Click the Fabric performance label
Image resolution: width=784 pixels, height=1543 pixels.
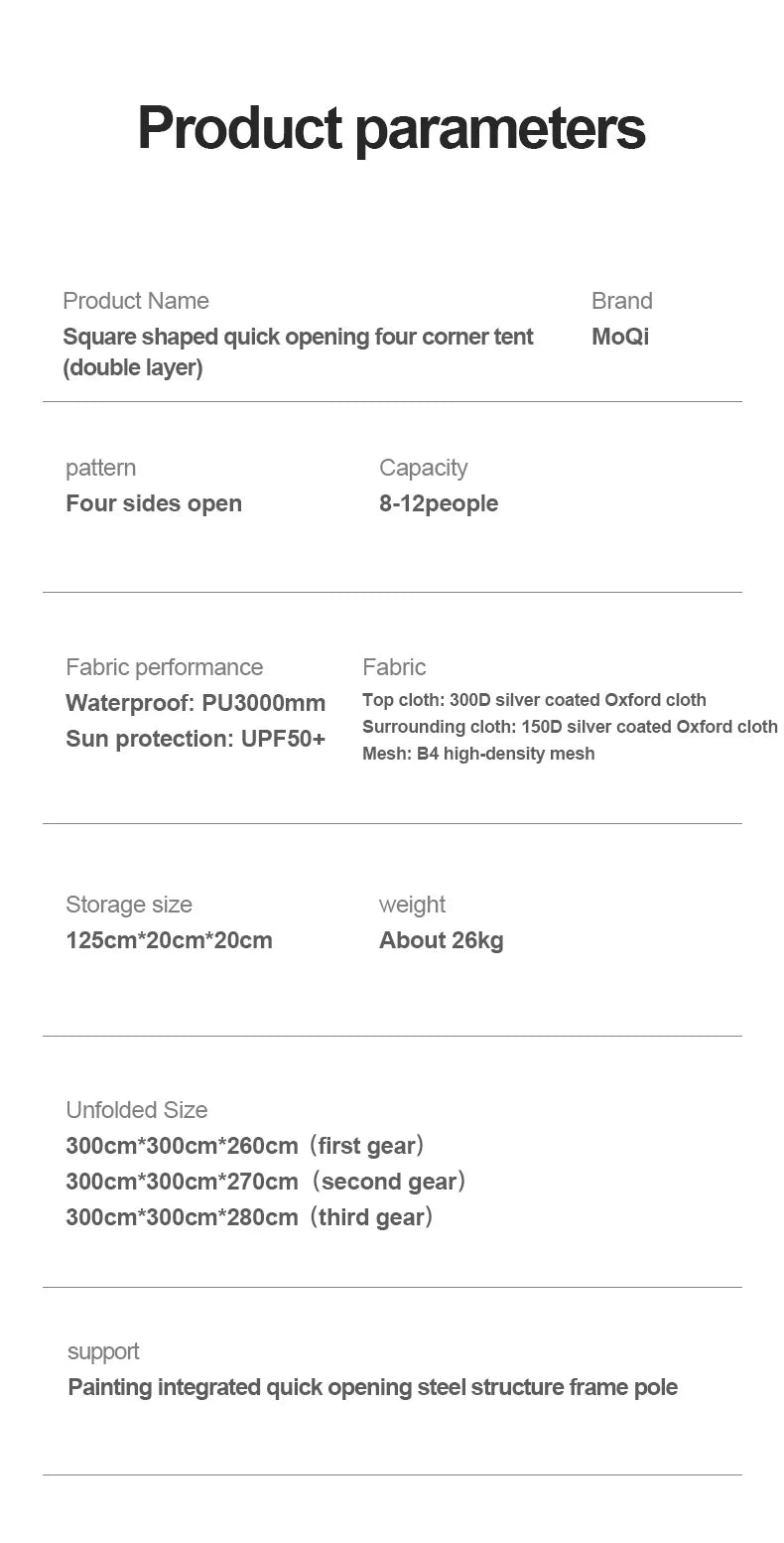click(x=164, y=667)
